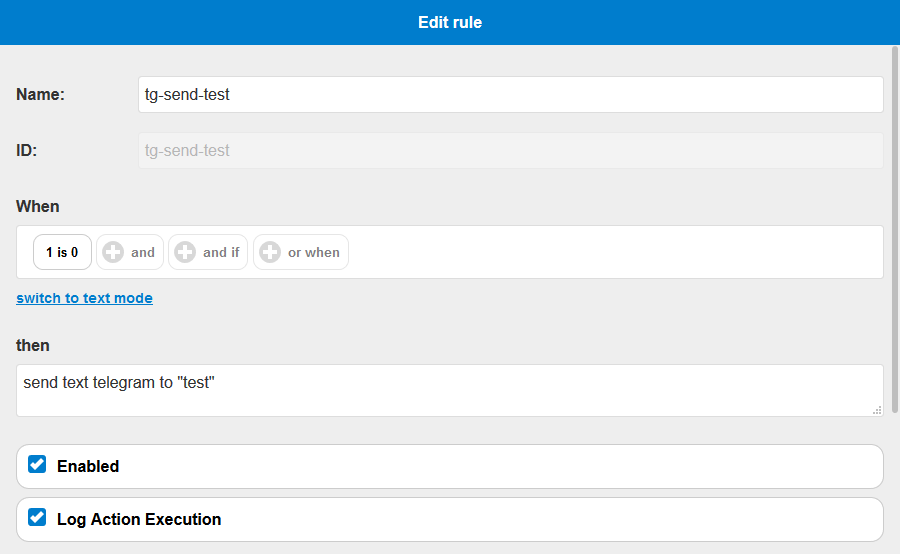
Task: Grab the resize handle of the then textarea
Action: [x=877, y=410]
